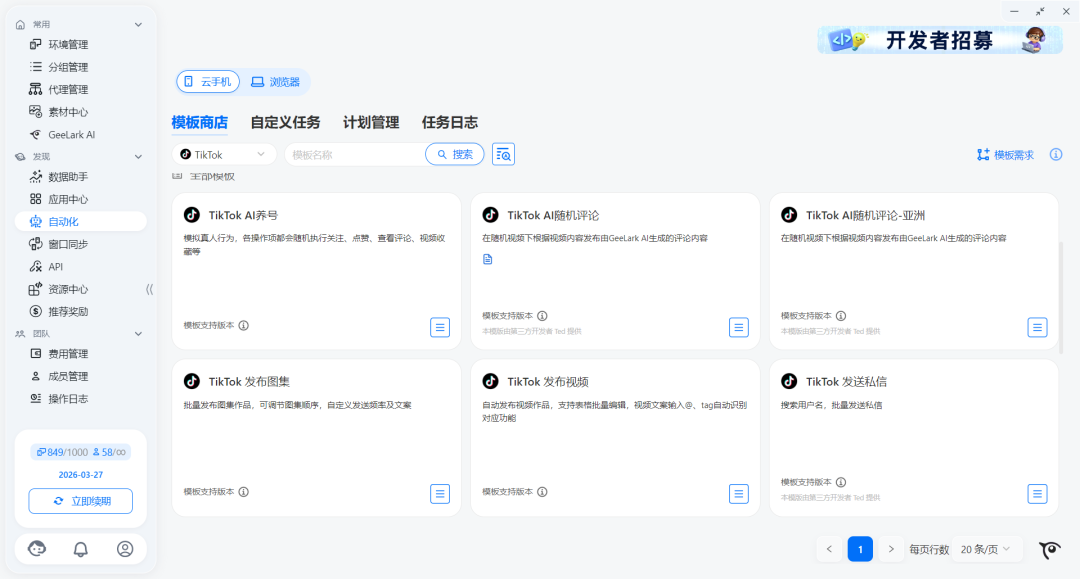This screenshot has height=579, width=1080.
Task: Click info icon next to 模板支持版本 on 发布视频
Action: tap(543, 492)
